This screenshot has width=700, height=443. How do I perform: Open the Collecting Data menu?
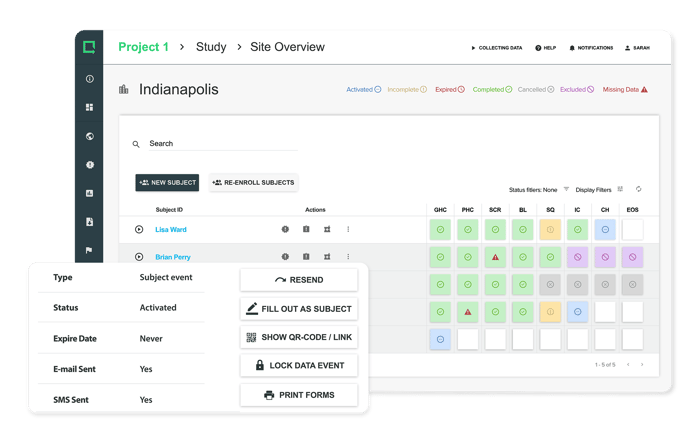[x=496, y=48]
